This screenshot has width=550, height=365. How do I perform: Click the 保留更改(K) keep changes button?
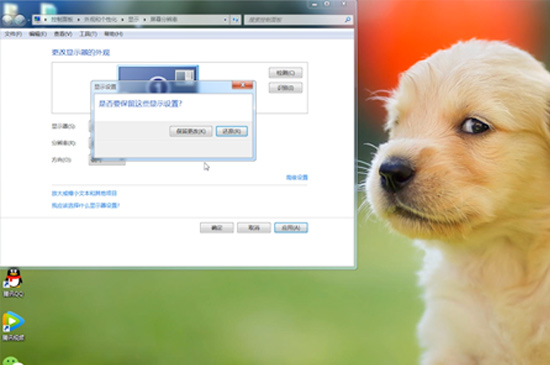click(191, 131)
